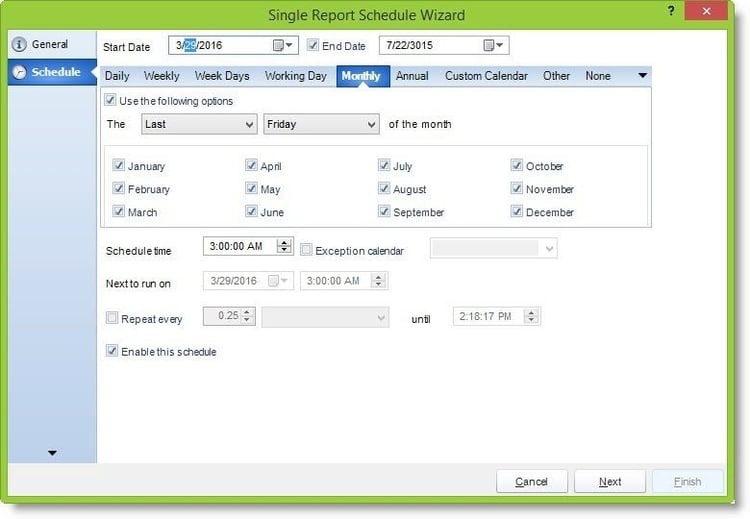Viewport: 750px width, 519px height.
Task: Uncheck the February checkbox
Action: click(118, 188)
